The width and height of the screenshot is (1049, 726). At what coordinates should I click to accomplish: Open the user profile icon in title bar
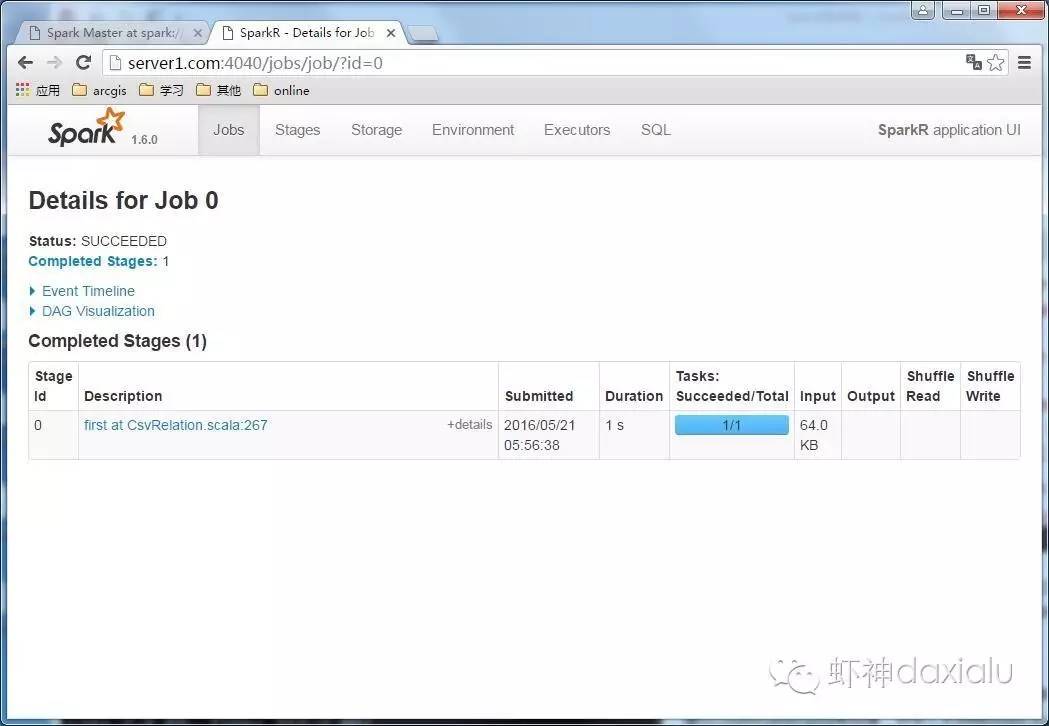pos(923,10)
